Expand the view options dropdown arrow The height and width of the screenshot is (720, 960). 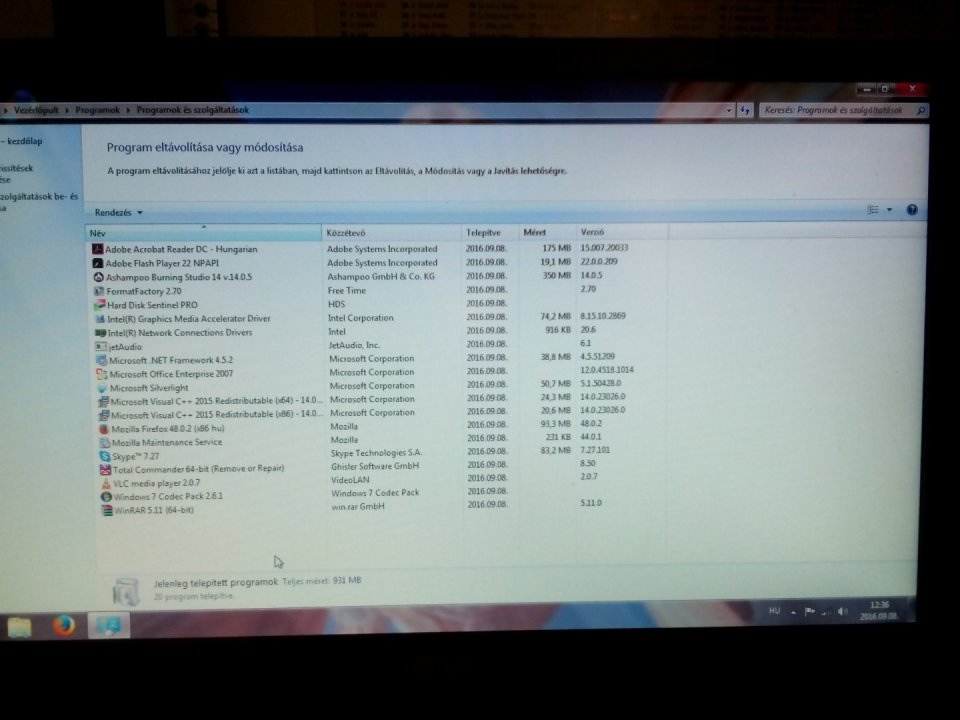[890, 209]
